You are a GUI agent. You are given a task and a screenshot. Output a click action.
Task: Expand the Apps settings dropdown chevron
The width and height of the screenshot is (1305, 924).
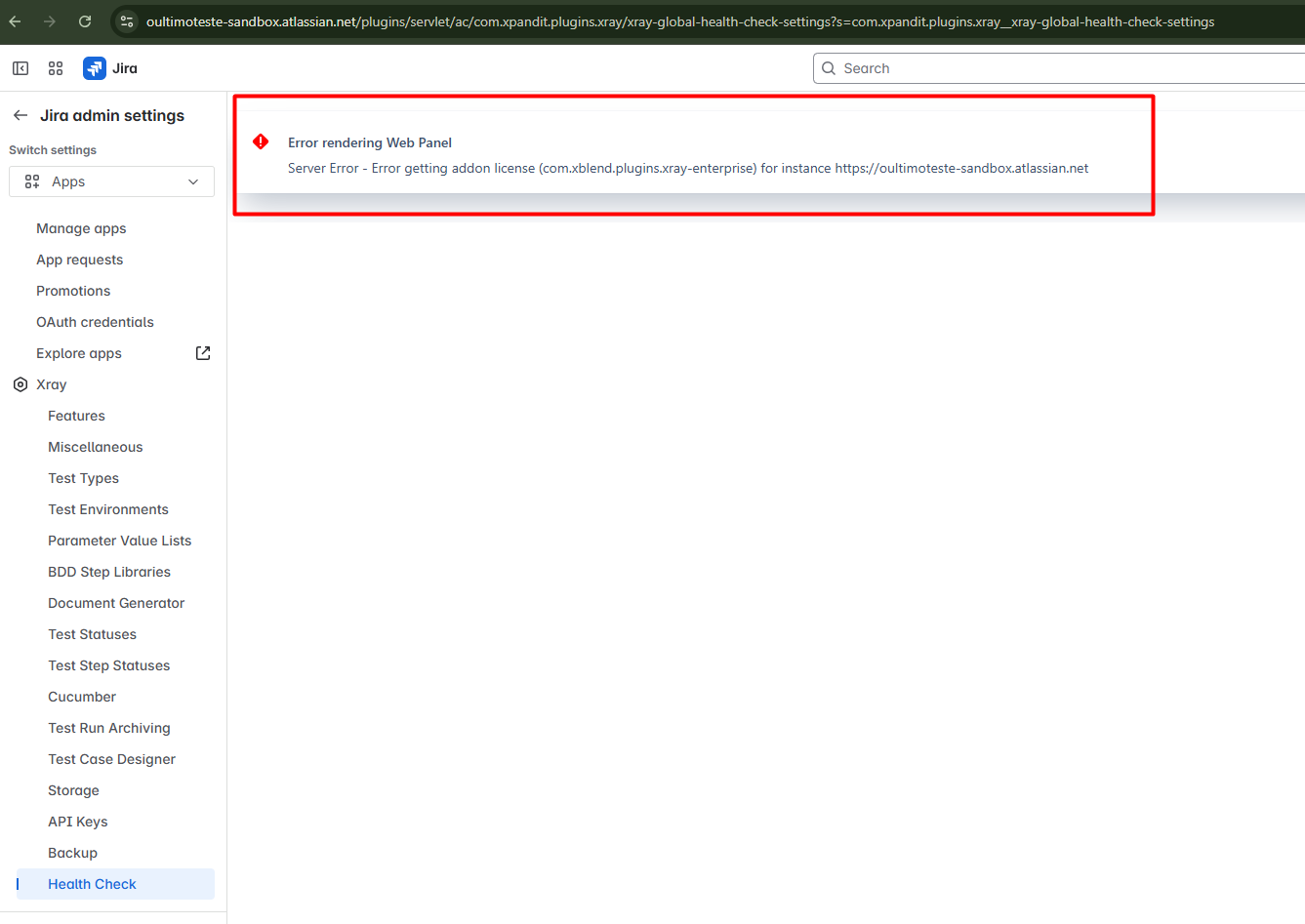[x=193, y=181]
